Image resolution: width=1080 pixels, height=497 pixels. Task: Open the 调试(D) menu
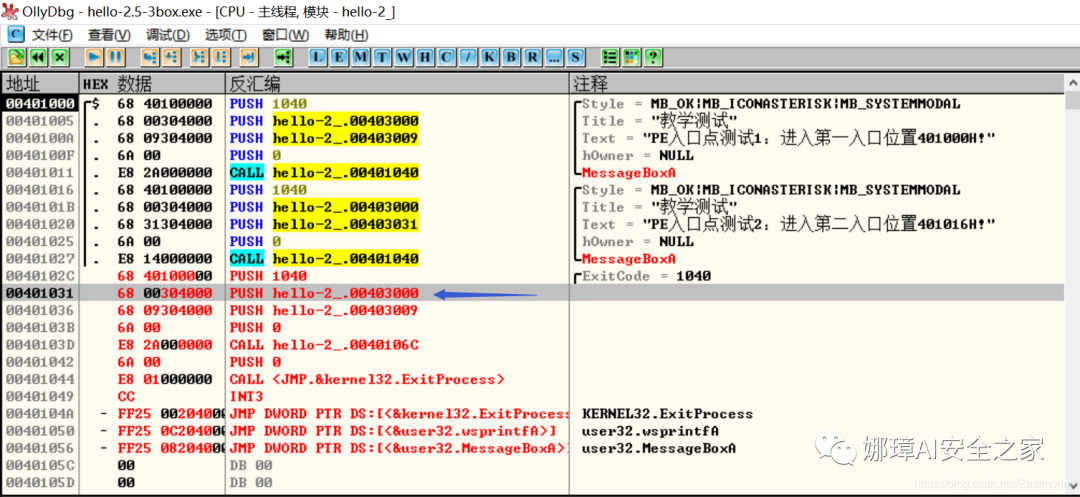[167, 35]
